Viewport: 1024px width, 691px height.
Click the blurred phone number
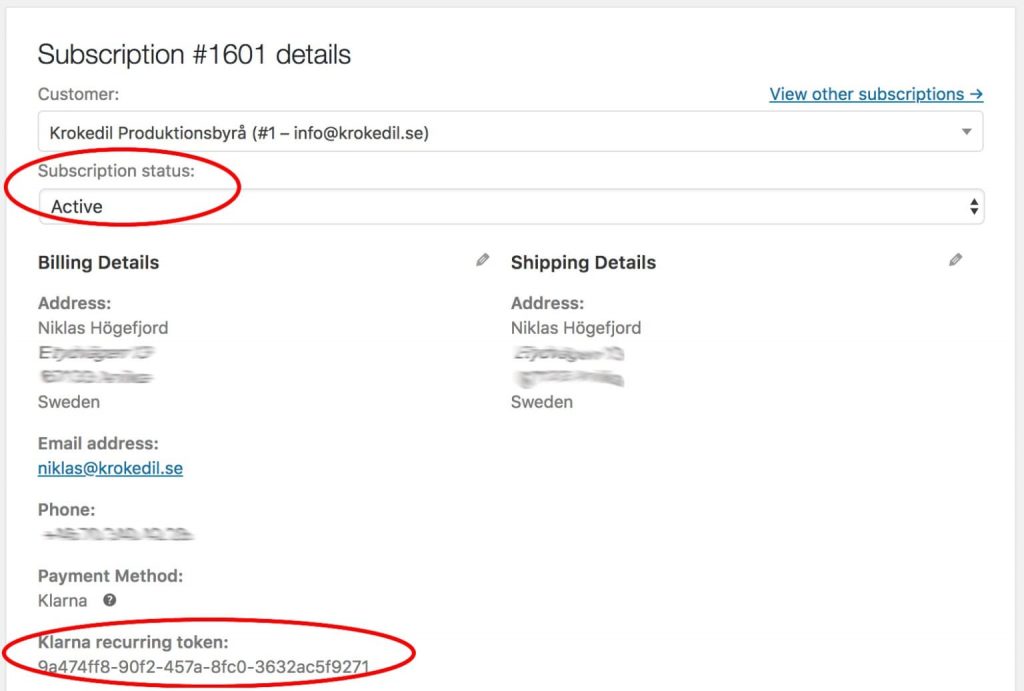116,534
